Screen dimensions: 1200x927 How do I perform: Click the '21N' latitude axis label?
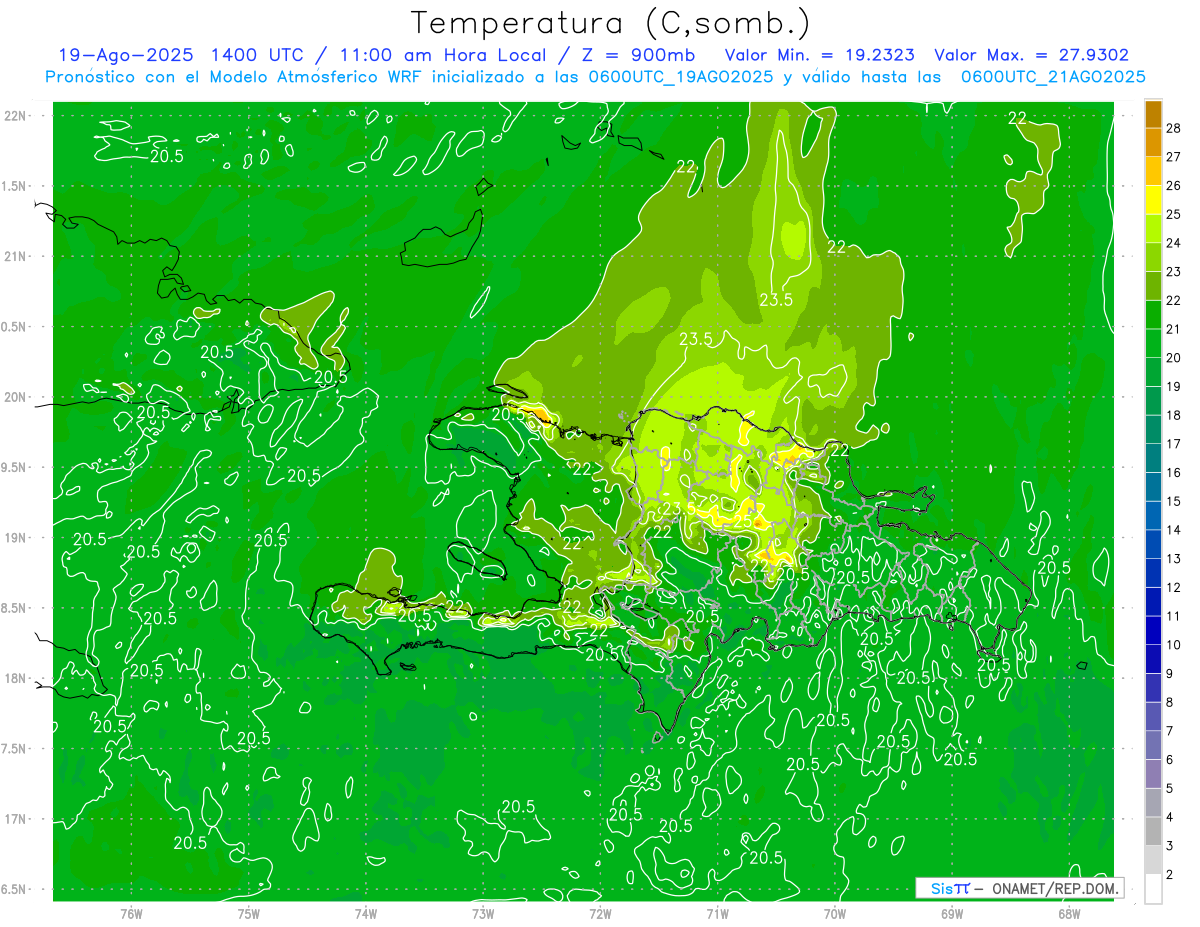pyautogui.click(x=15, y=256)
